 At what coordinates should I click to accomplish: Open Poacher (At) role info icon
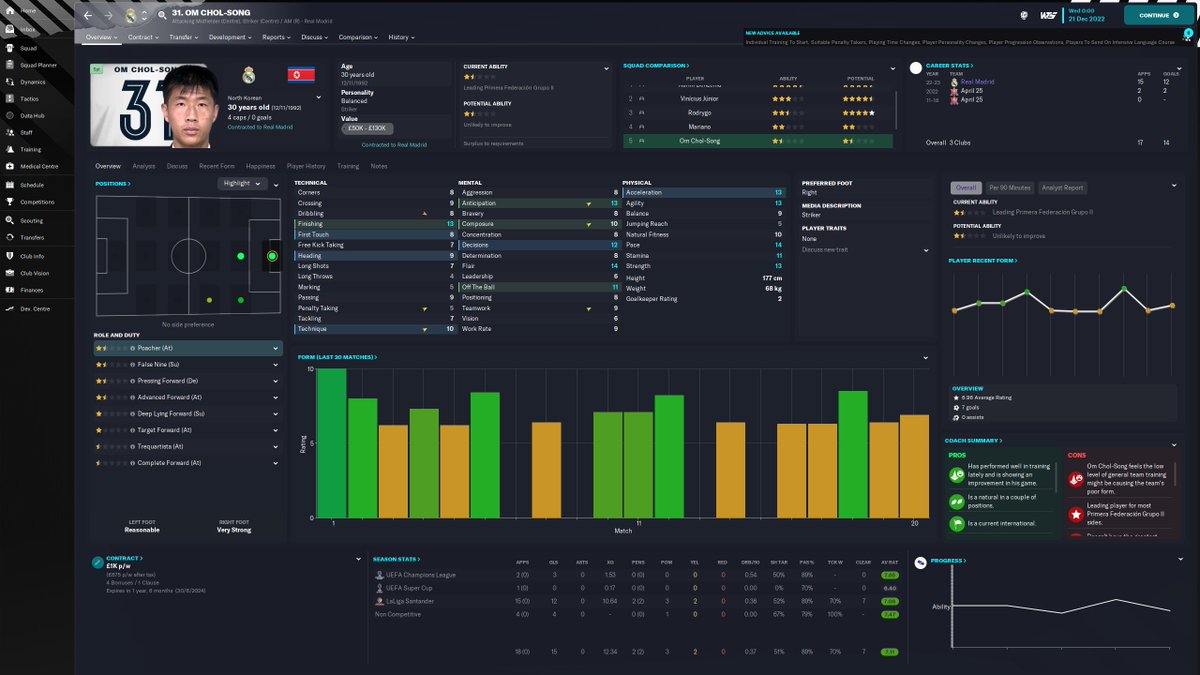(132, 348)
